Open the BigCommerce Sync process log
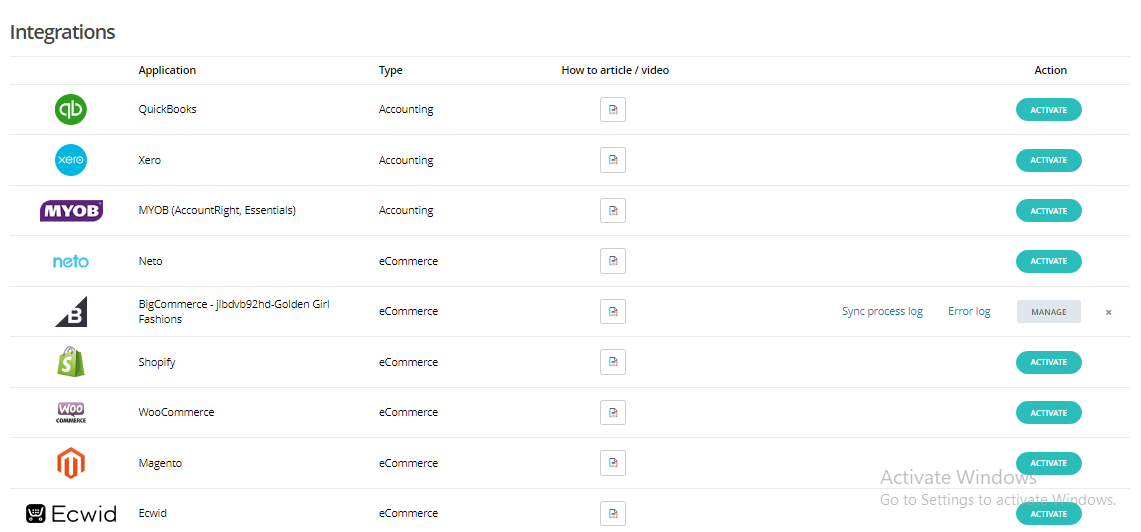1141x532 pixels. click(882, 311)
